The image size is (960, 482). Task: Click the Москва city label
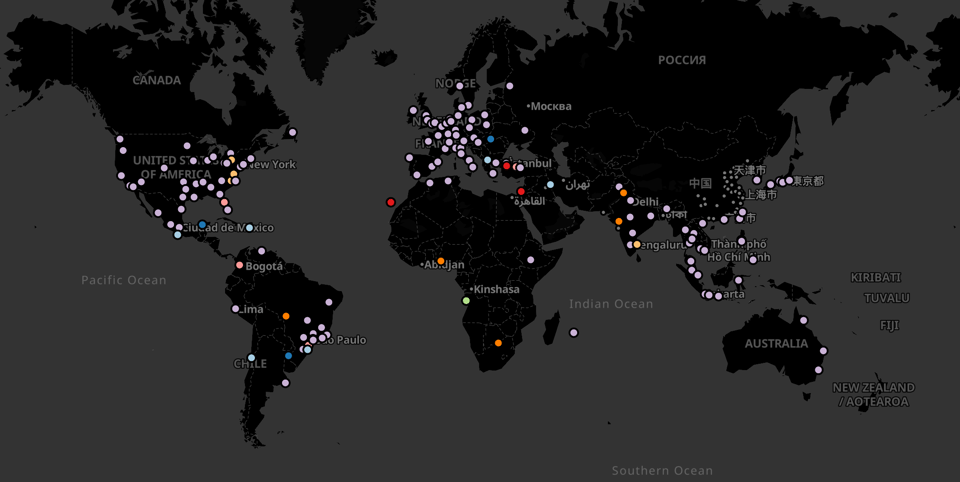553,106
